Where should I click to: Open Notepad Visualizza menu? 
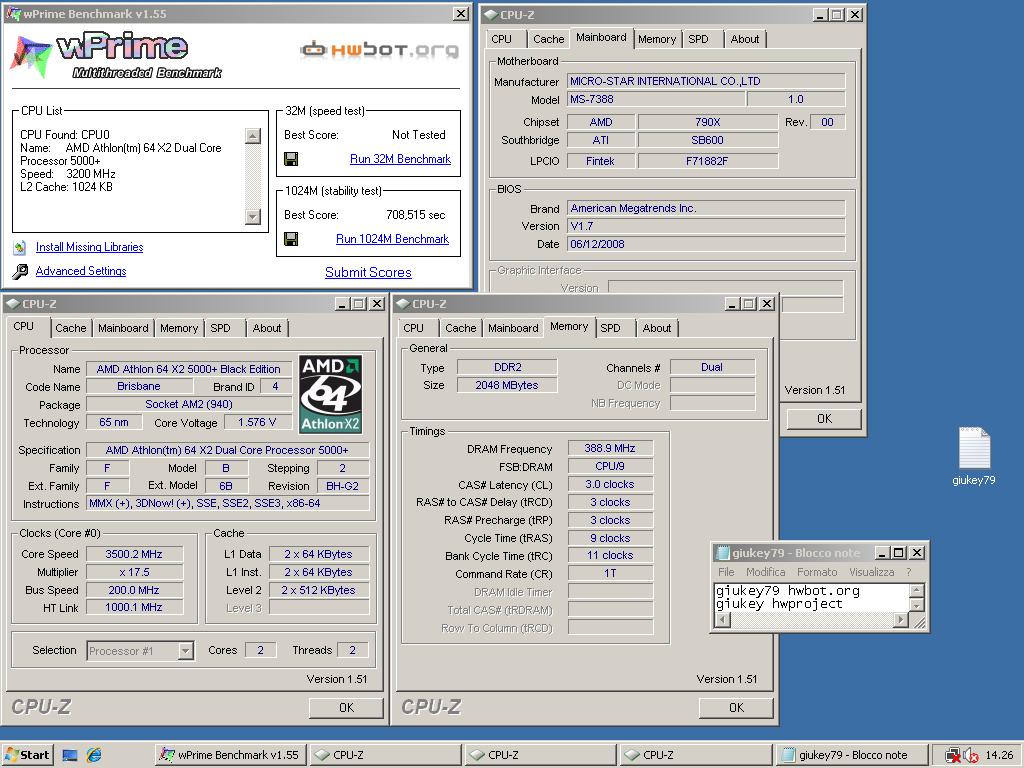871,571
